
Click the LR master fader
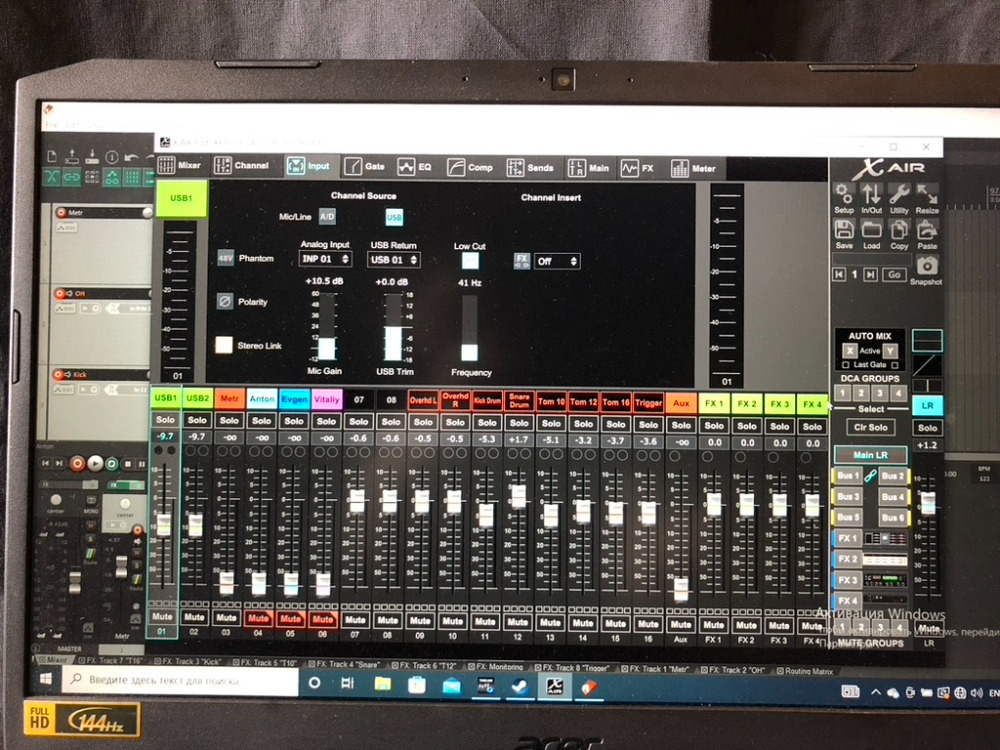coord(929,503)
